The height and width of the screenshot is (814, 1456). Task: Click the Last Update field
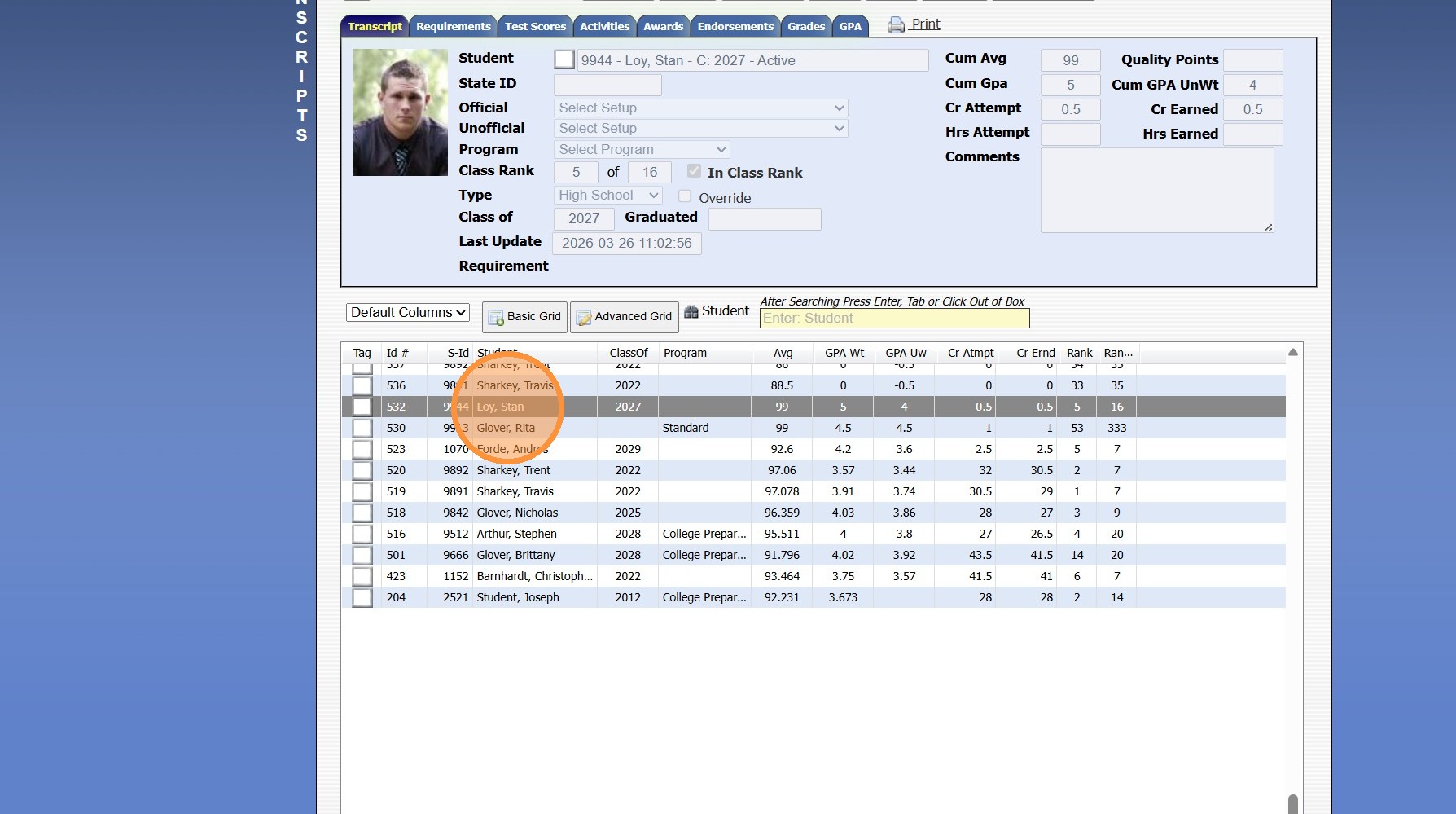[627, 243]
